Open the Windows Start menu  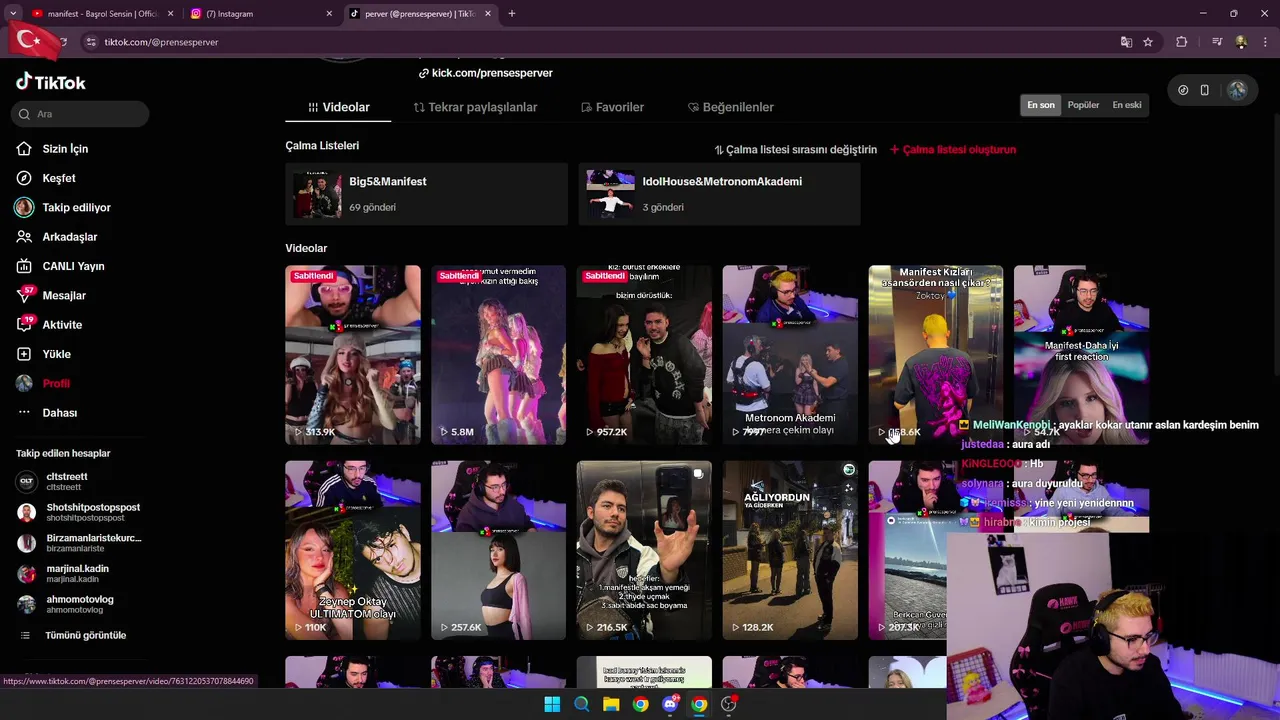tap(552, 704)
